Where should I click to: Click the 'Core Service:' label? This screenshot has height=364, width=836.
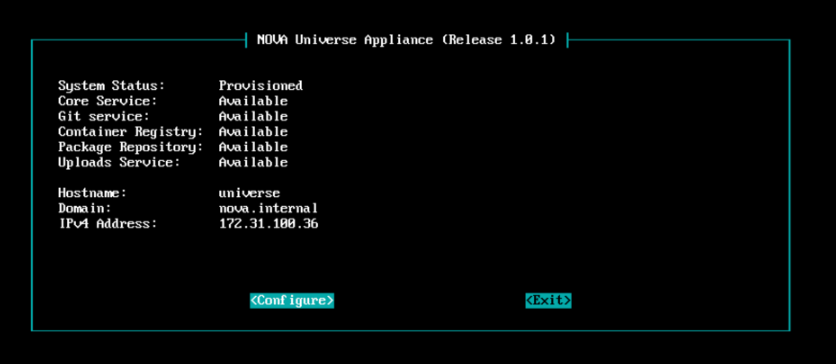point(108,101)
